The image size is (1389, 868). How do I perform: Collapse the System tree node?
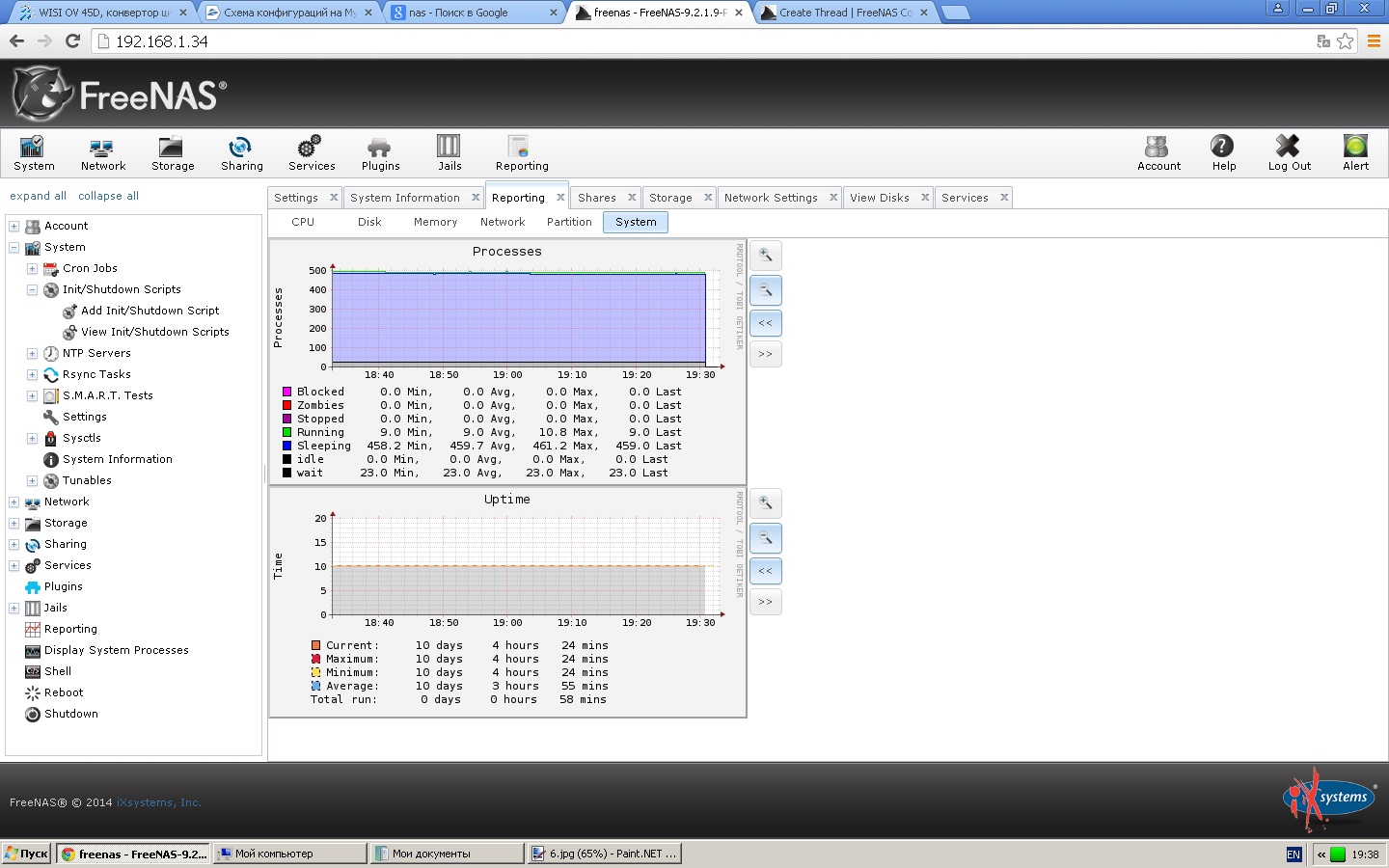tap(14, 248)
